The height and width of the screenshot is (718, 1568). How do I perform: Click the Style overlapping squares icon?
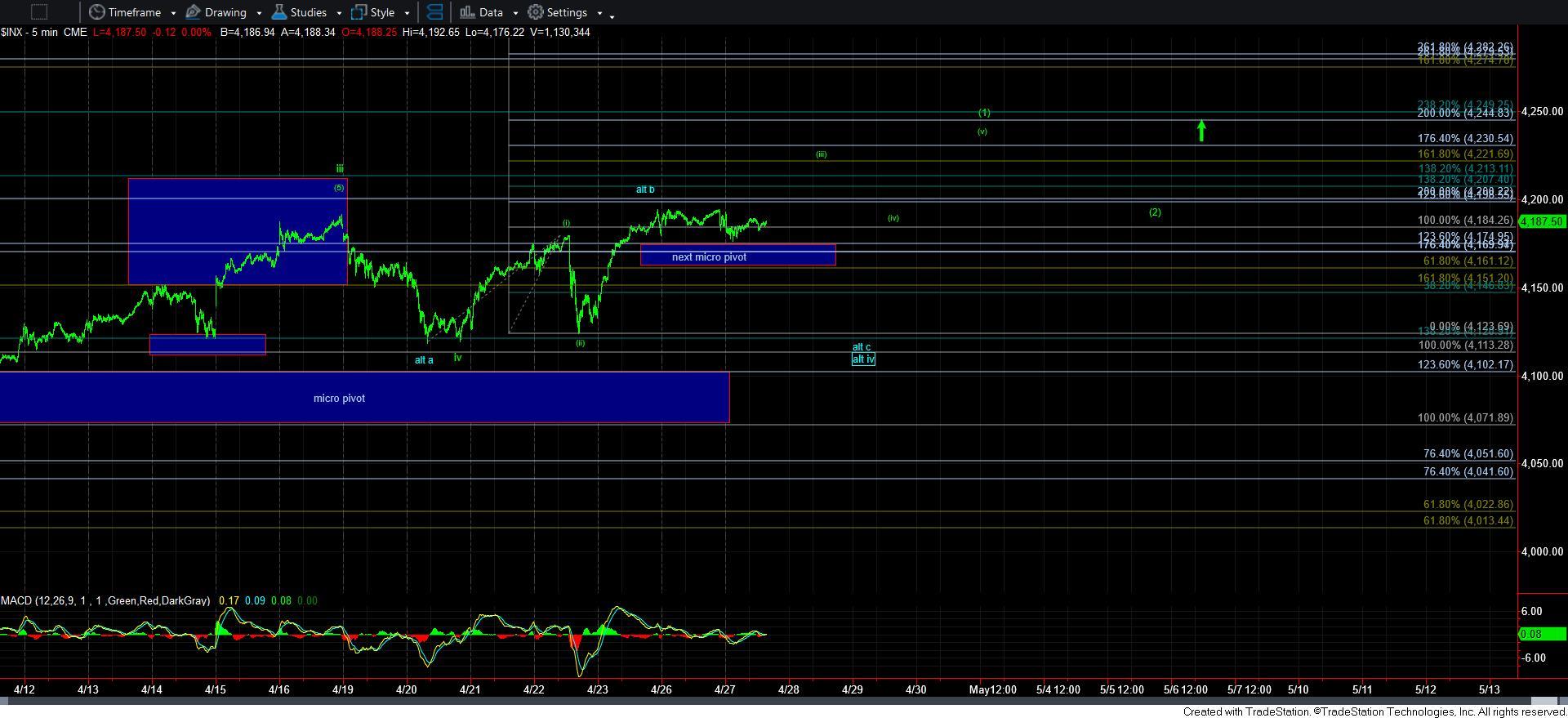pos(359,12)
